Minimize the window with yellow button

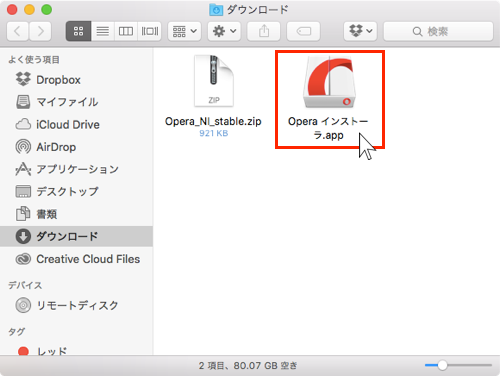click(29, 10)
